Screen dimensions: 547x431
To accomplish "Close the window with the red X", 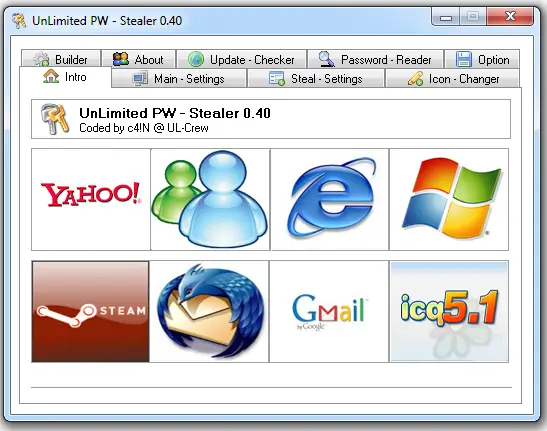I will pos(510,16).
